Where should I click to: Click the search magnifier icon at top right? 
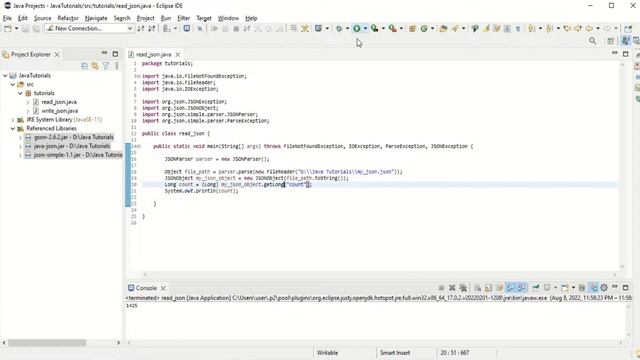593,41
